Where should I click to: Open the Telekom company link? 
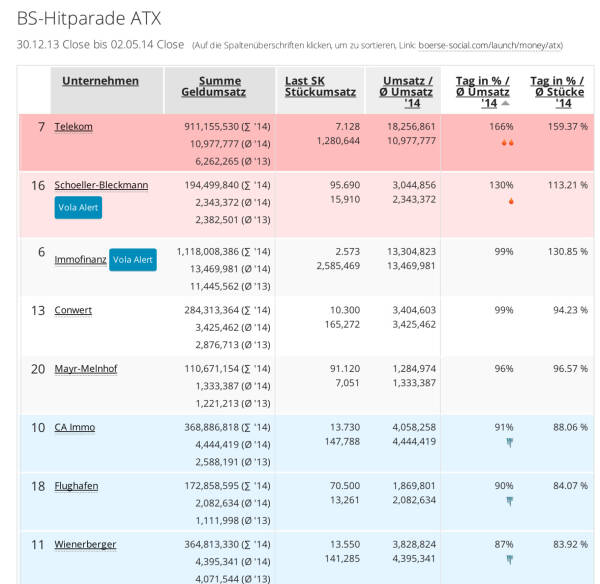coord(73,127)
